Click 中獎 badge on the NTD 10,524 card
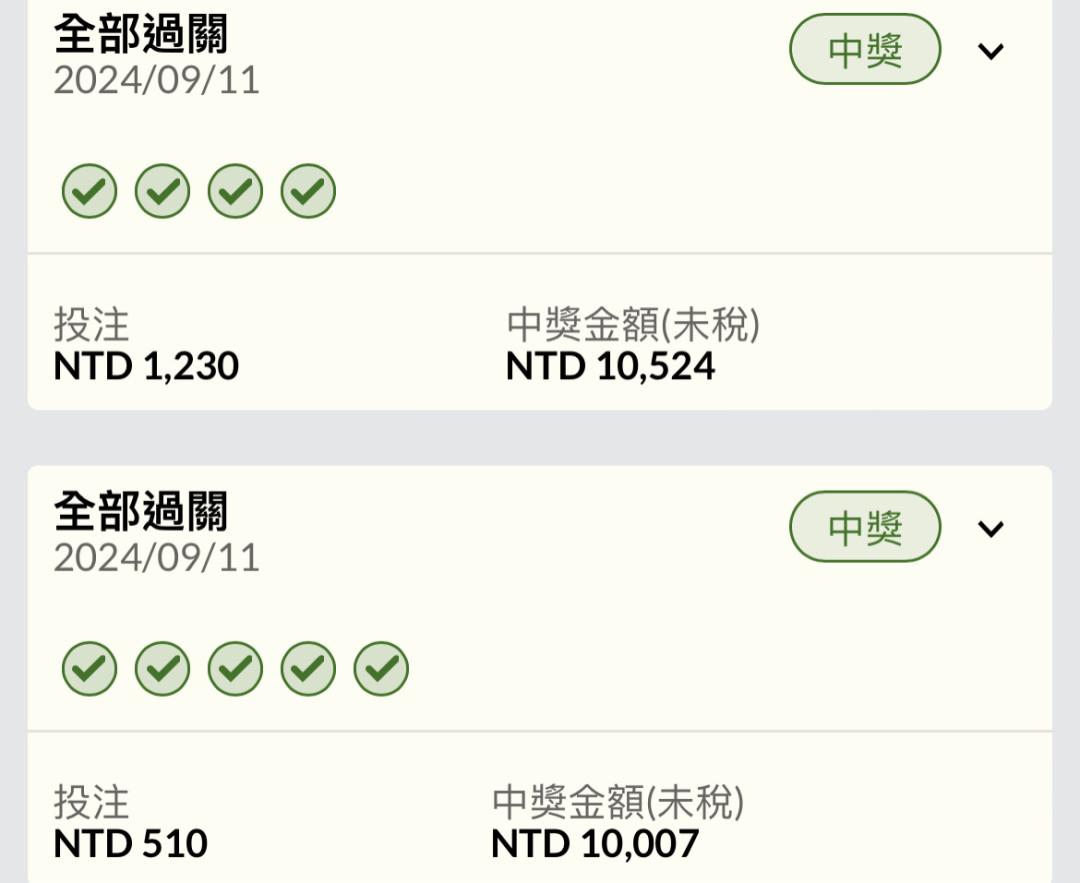Screen dimensions: 1080x883 [x=865, y=50]
